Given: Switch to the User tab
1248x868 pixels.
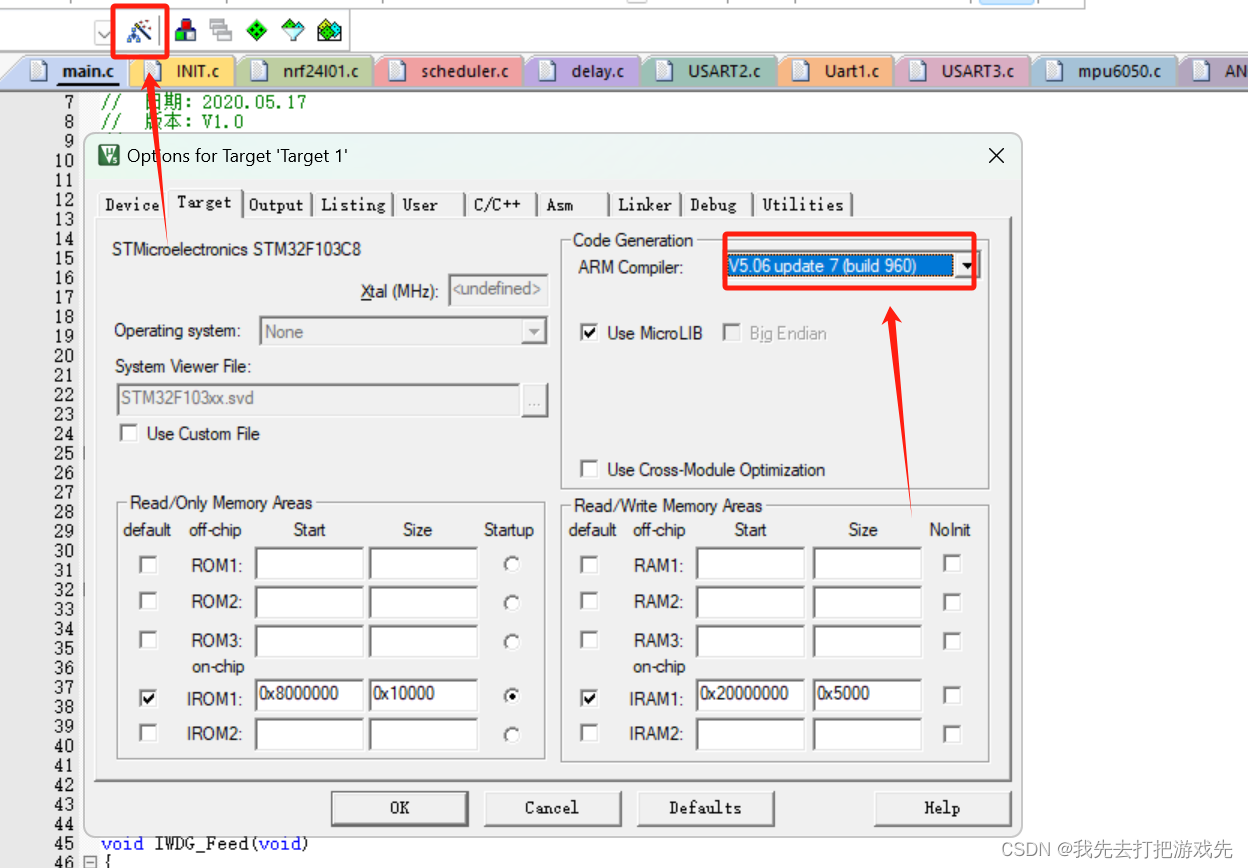Looking at the screenshot, I should [421, 205].
